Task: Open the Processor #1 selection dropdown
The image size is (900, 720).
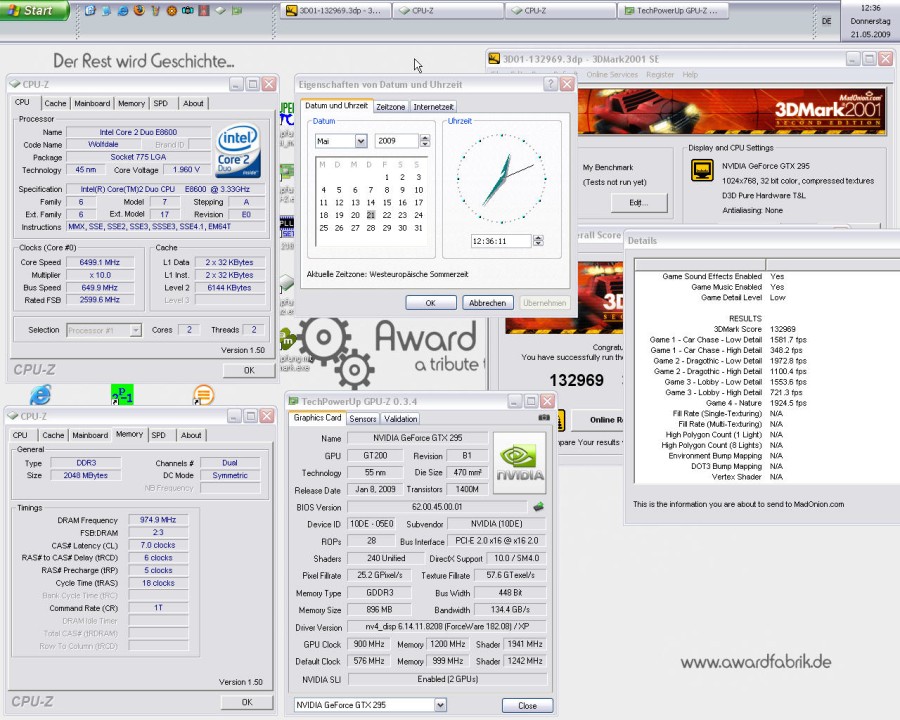Action: pyautogui.click(x=135, y=330)
